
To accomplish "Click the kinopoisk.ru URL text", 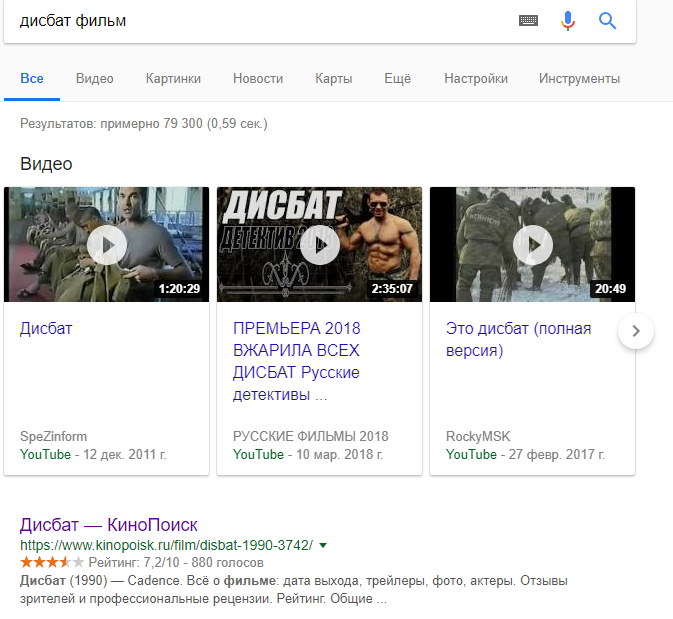I will pyautogui.click(x=167, y=545).
